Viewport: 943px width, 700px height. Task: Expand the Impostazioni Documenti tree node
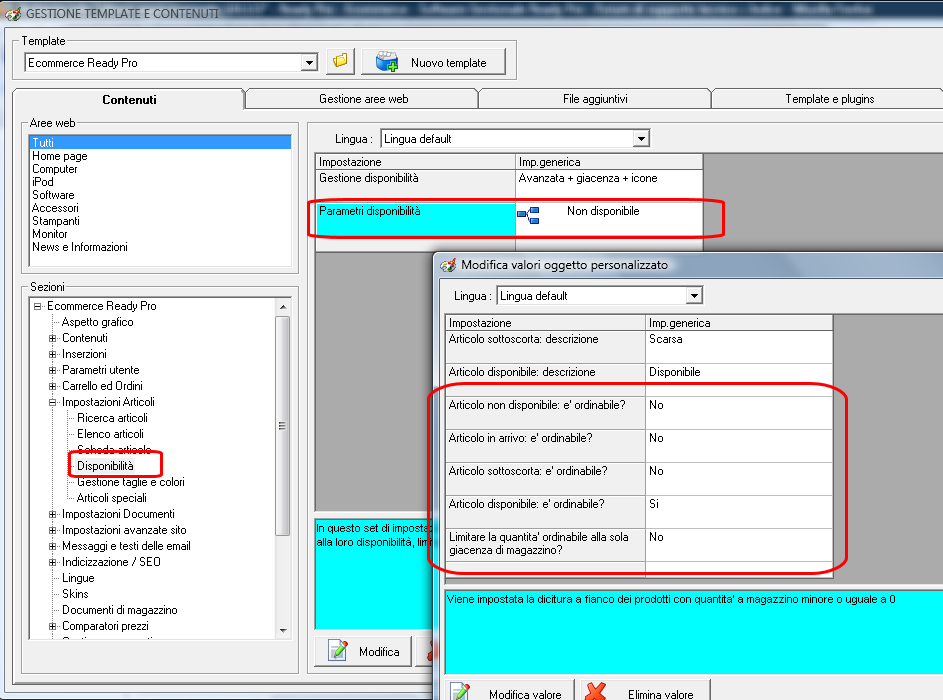pyautogui.click(x=53, y=514)
